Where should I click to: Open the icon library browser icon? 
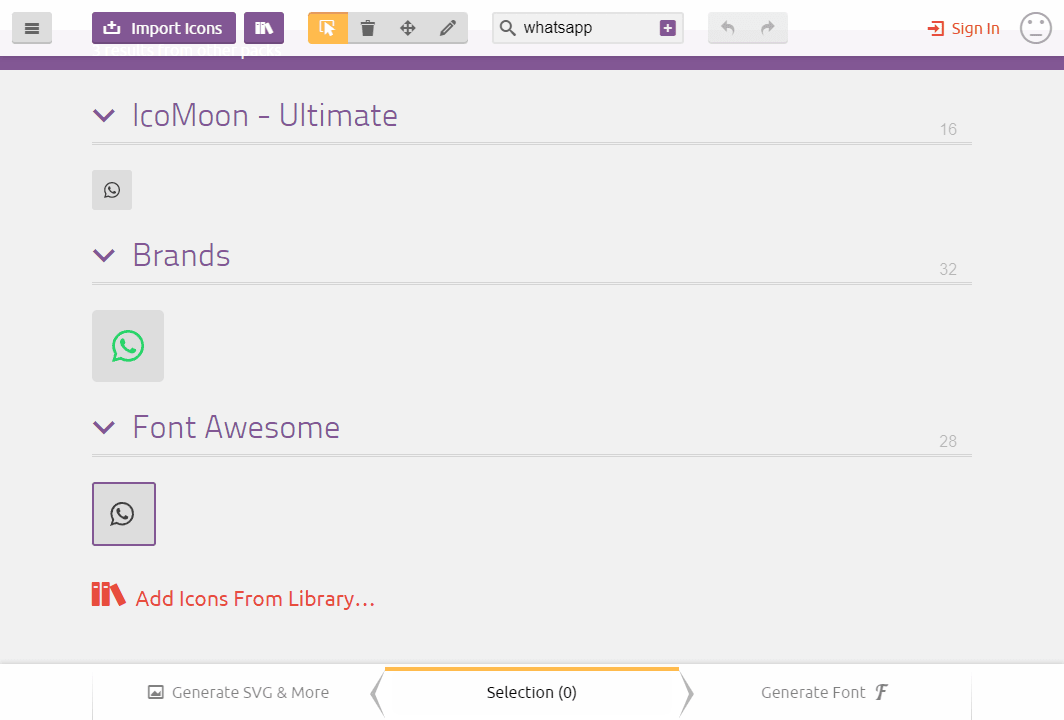pos(264,27)
